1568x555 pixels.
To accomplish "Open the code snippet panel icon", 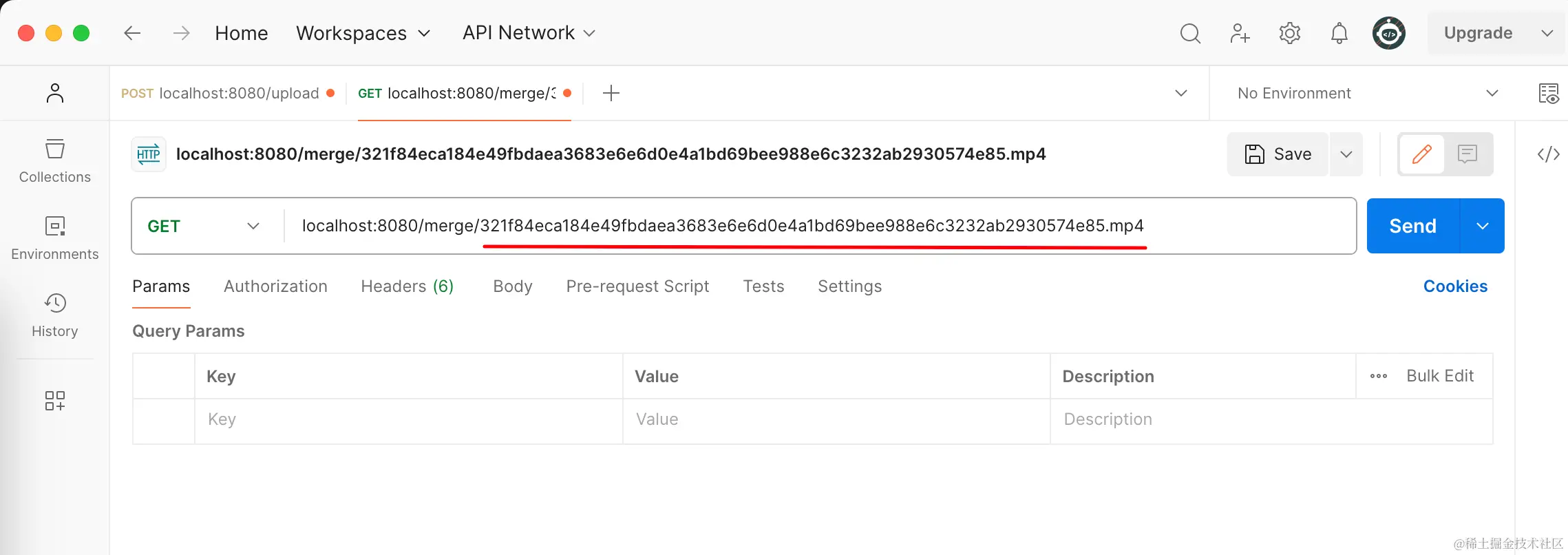I will [x=1548, y=154].
